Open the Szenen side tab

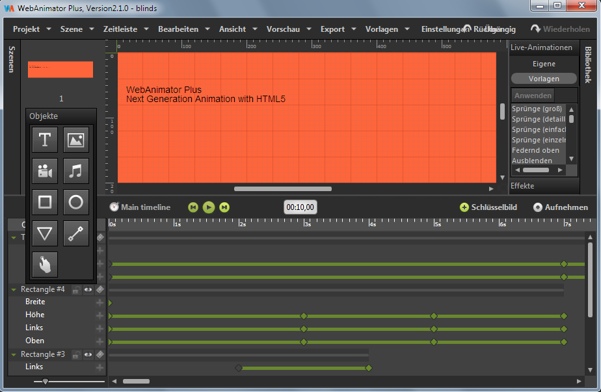click(x=11, y=59)
